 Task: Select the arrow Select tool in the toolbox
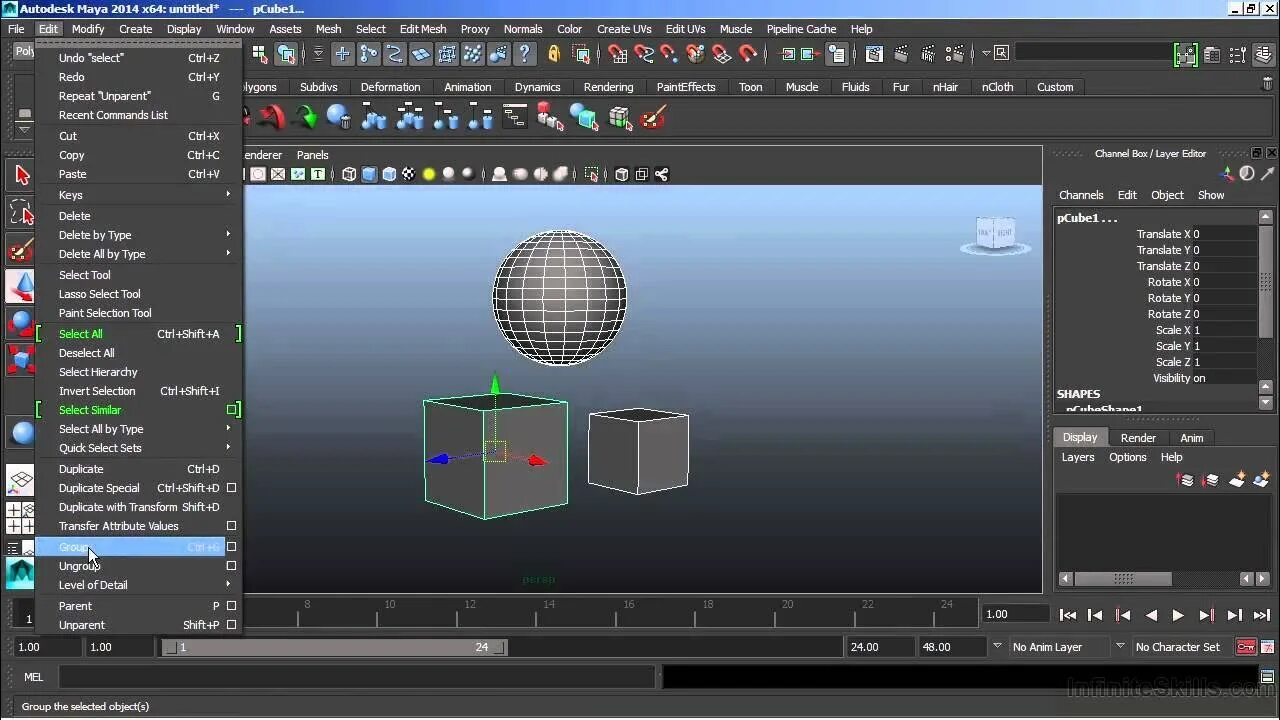click(x=21, y=175)
